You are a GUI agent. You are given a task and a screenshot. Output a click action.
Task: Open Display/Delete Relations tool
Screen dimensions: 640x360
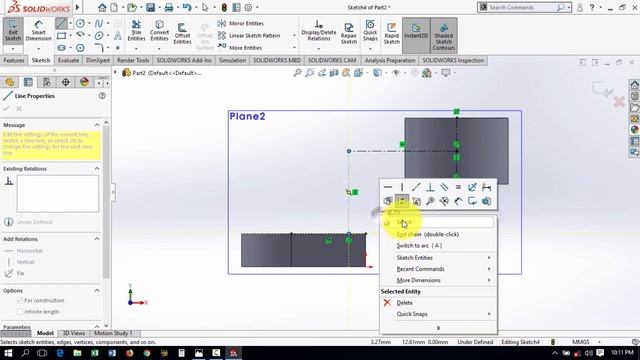319,30
